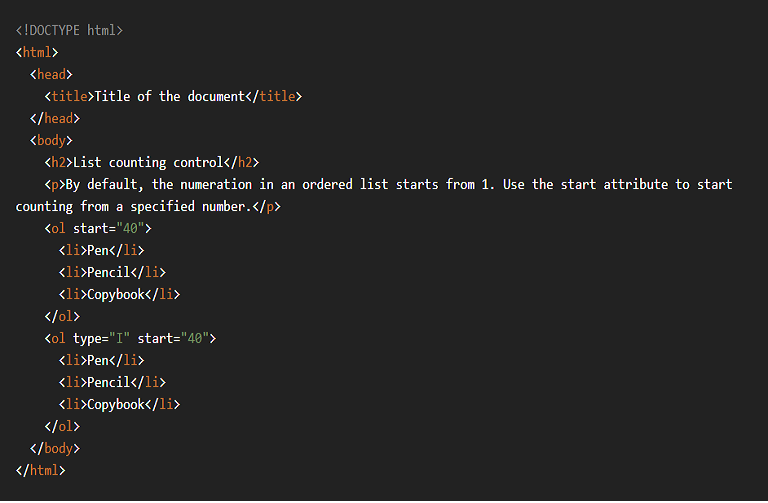
Task: Click the paragraph line starting "By default"
Action: [398, 184]
